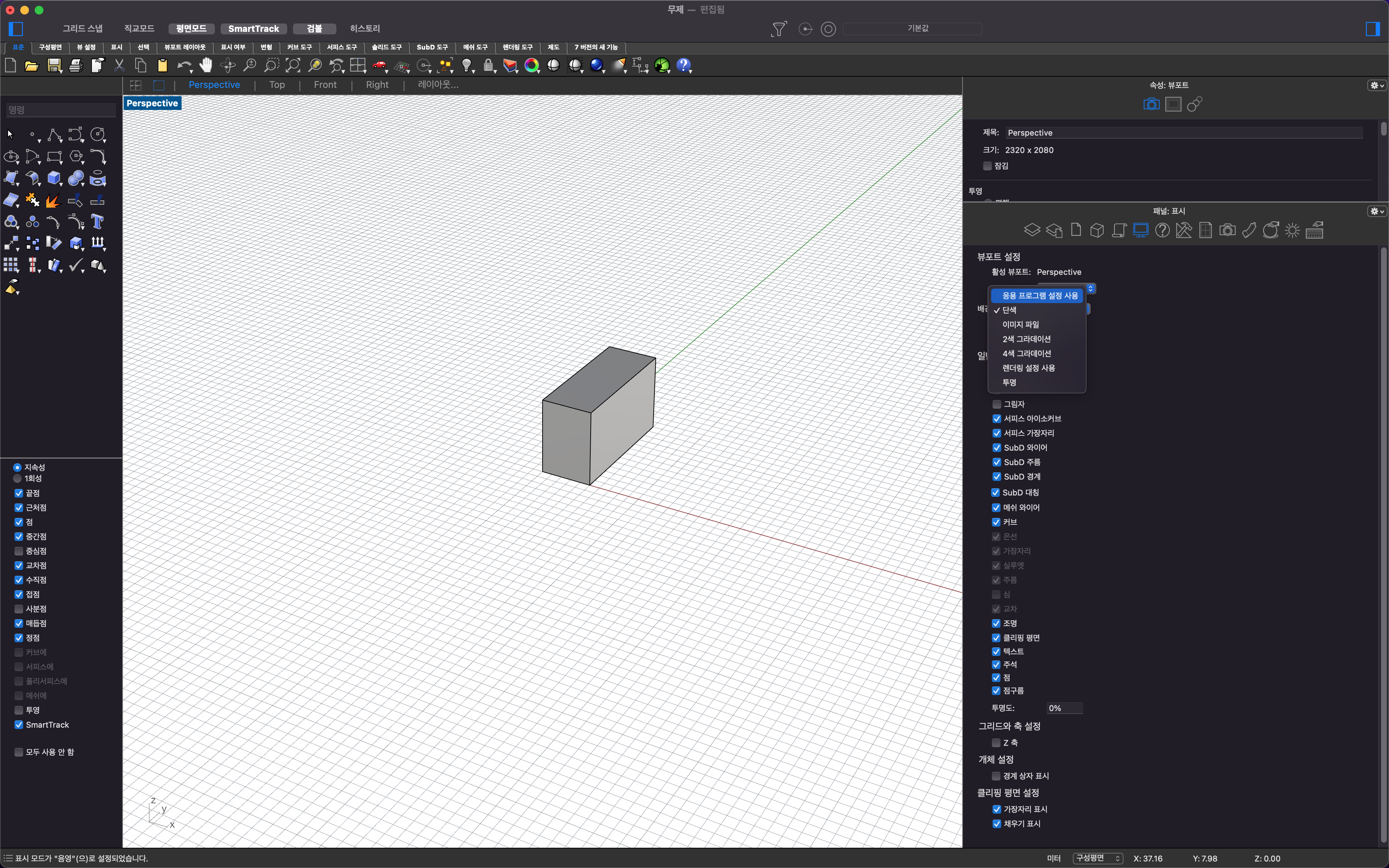Enable the Z 축 checkbox
1389x868 pixels.
coord(997,743)
